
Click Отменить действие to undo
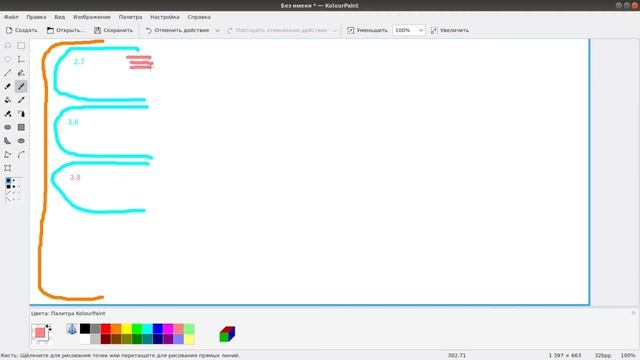178,30
